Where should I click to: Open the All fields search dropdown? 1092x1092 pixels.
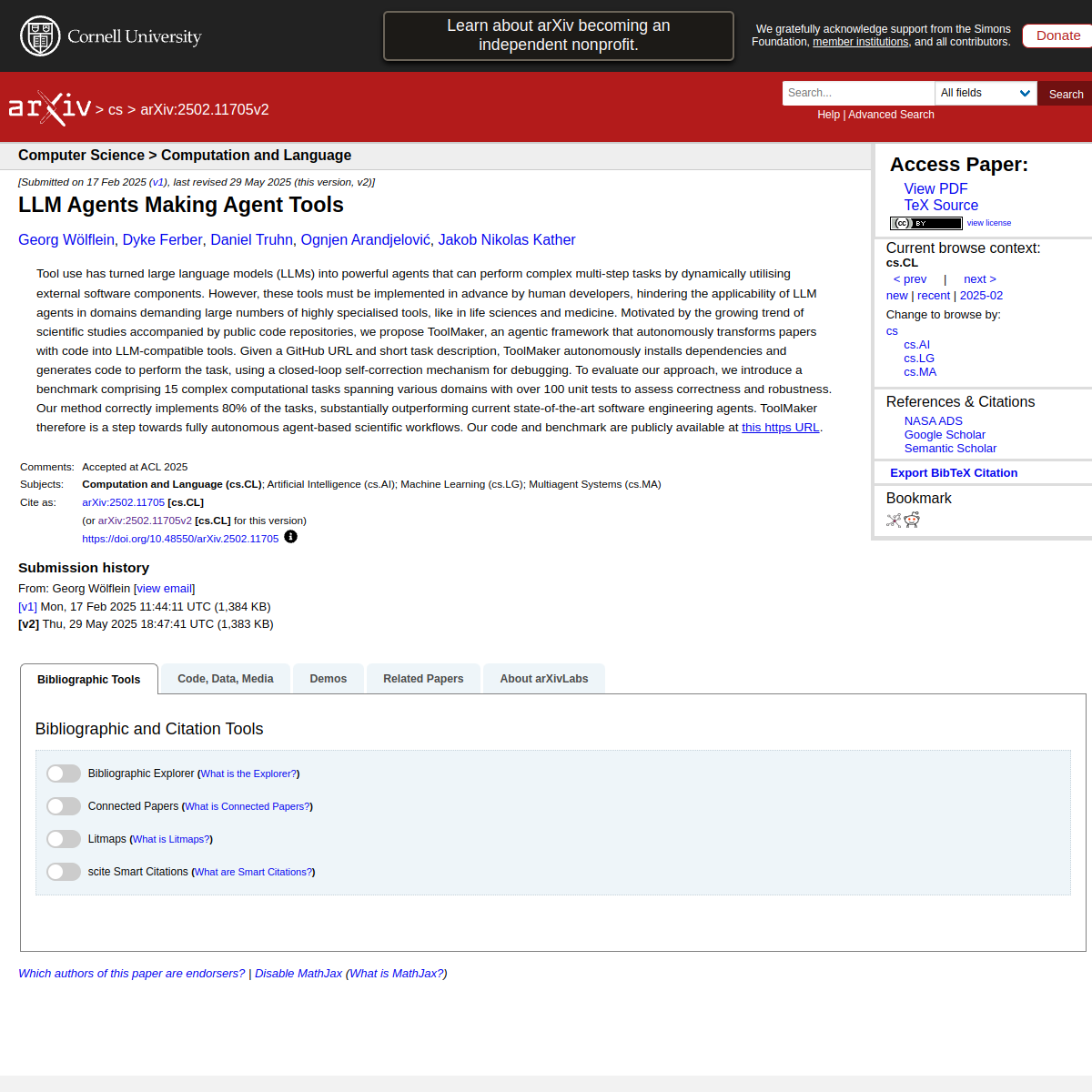click(x=986, y=93)
